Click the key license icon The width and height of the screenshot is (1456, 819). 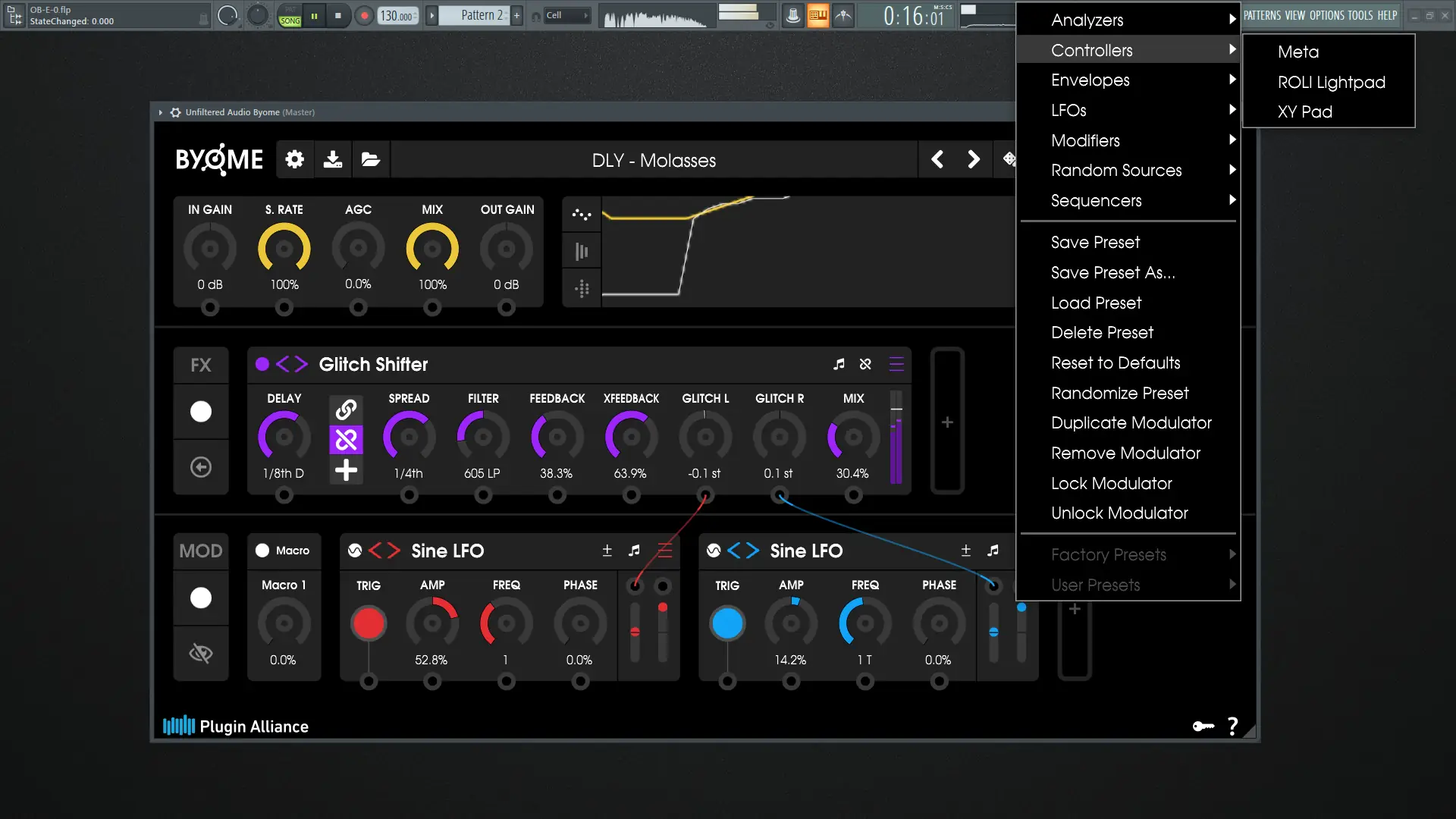coord(1203,726)
